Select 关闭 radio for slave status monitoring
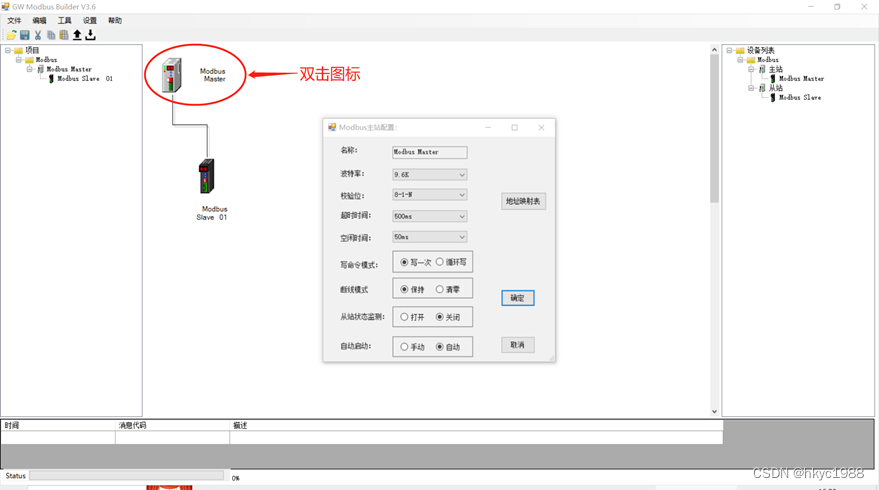 440,317
